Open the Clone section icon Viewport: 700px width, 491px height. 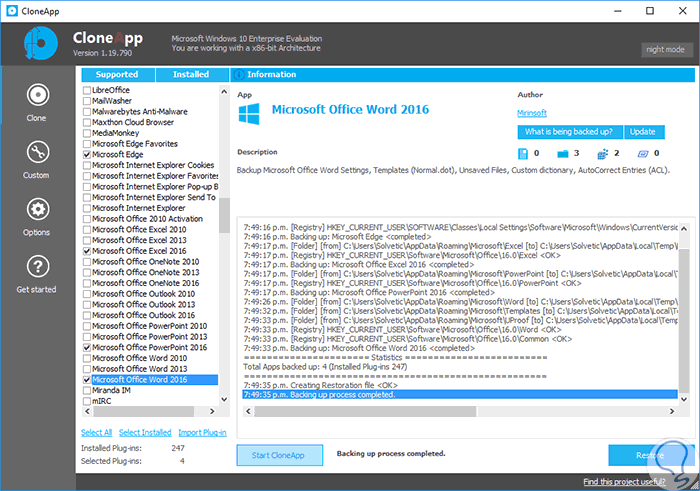[x=38, y=95]
